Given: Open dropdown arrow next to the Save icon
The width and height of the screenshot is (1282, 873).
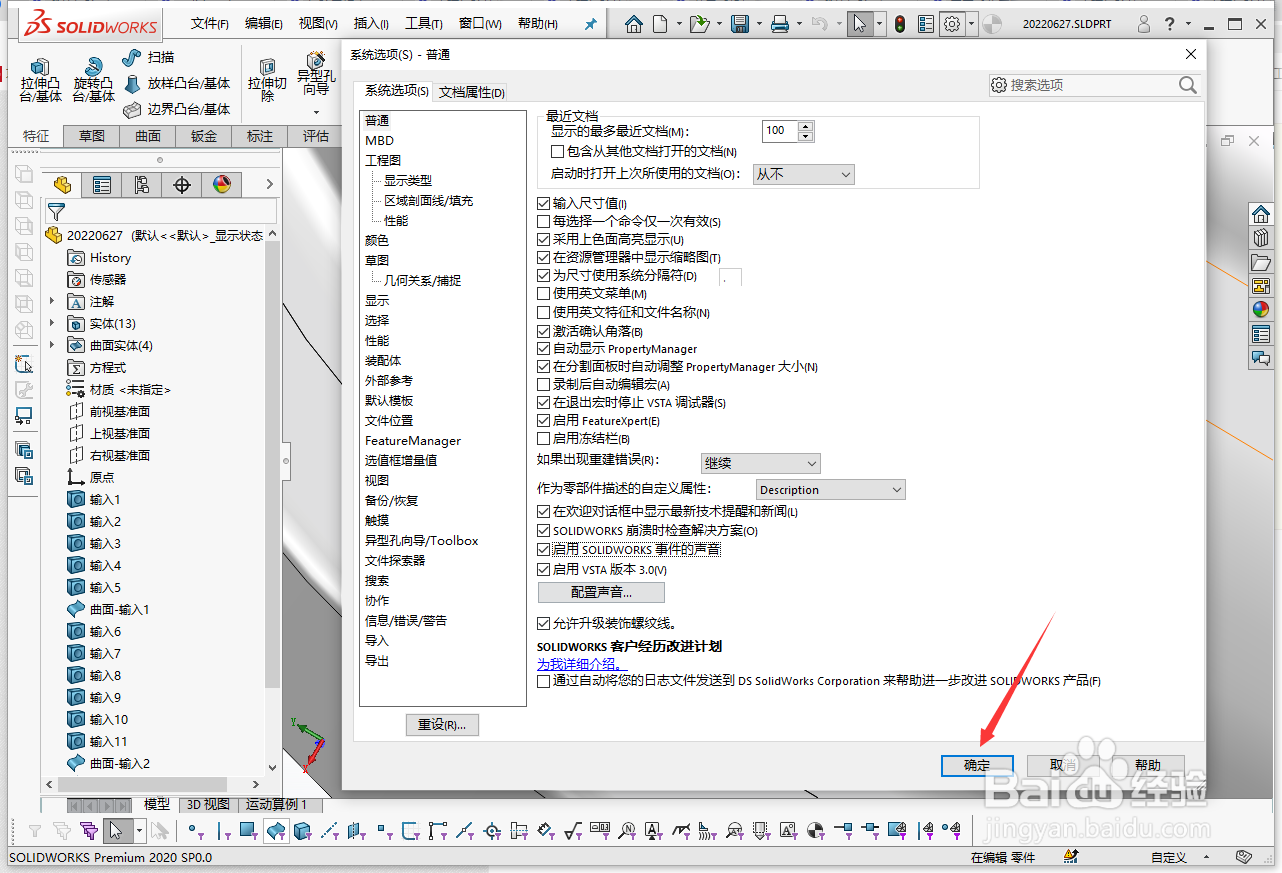Looking at the screenshot, I should click(759, 24).
